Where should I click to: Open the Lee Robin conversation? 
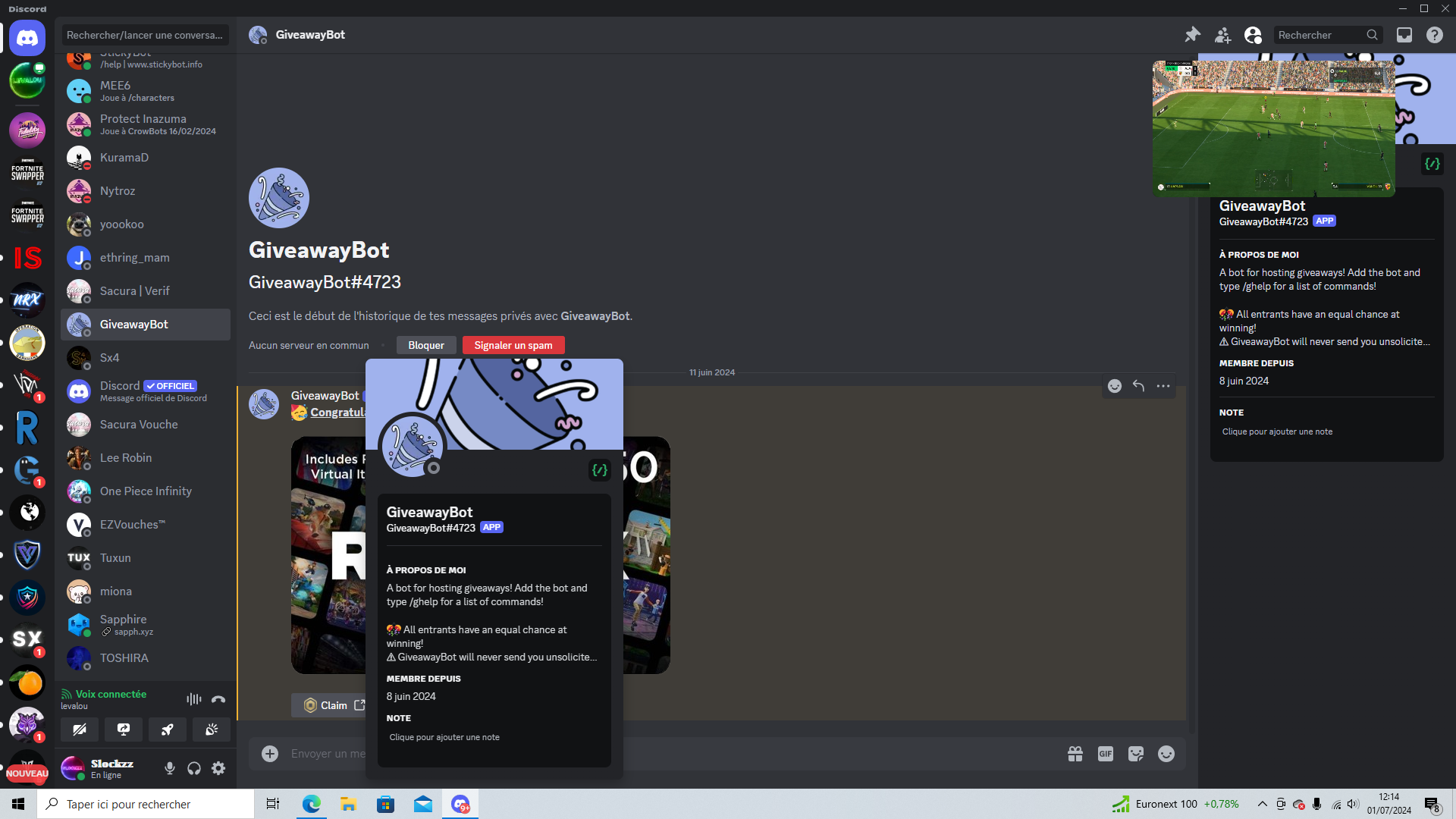146,458
